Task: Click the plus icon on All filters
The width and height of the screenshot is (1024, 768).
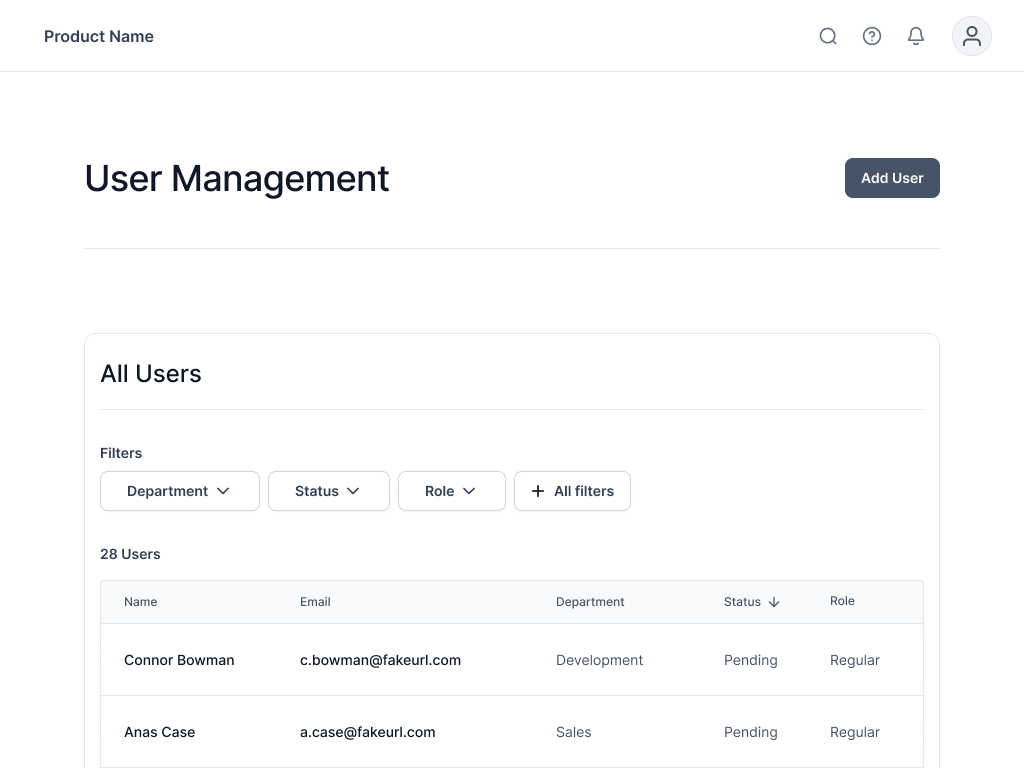Action: click(538, 491)
